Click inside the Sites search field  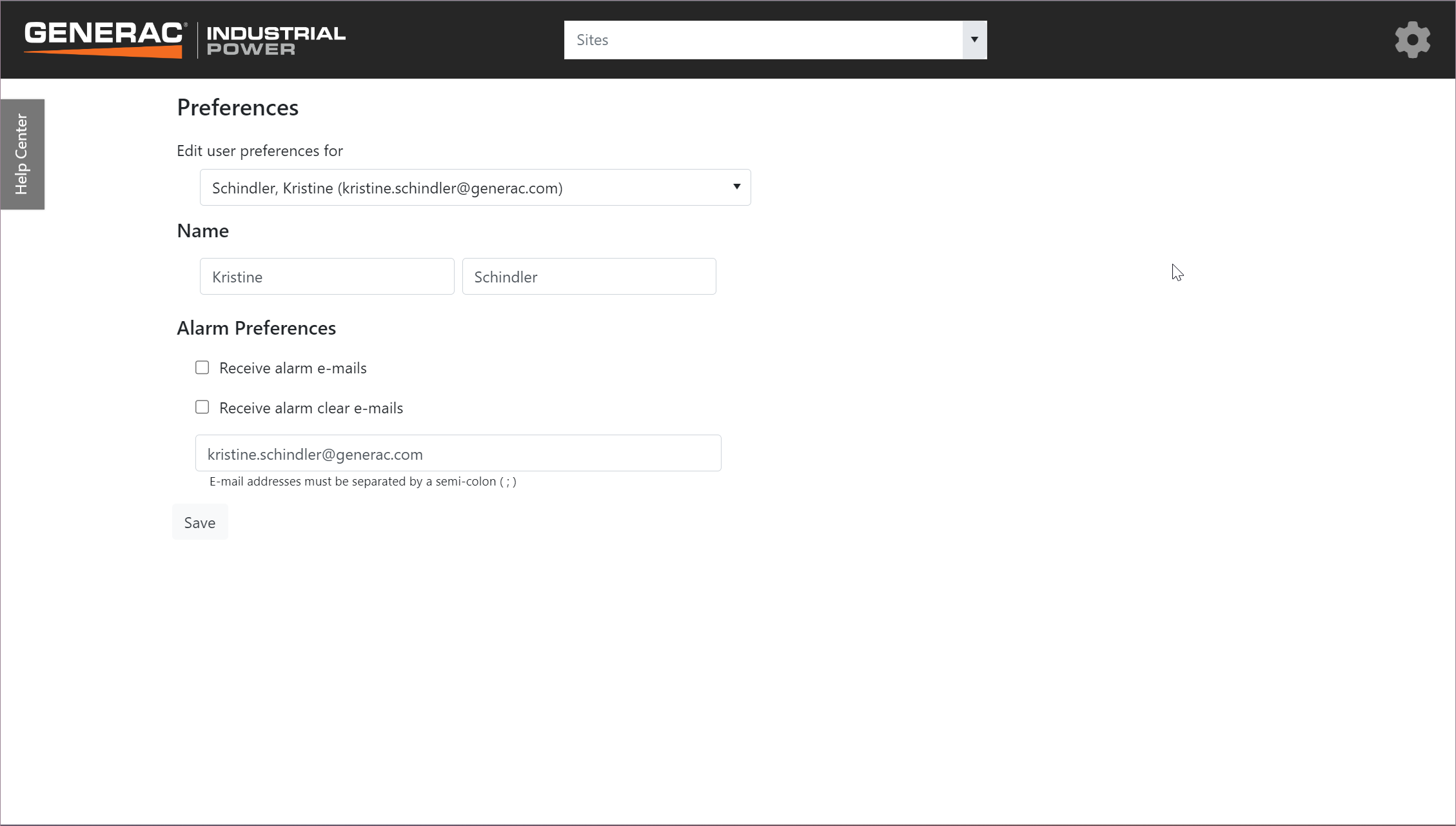[763, 40]
